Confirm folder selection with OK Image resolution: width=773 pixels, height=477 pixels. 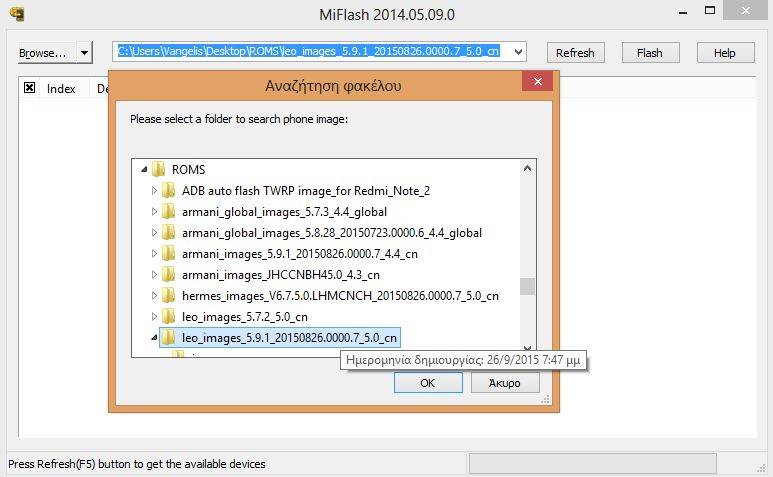coord(428,383)
